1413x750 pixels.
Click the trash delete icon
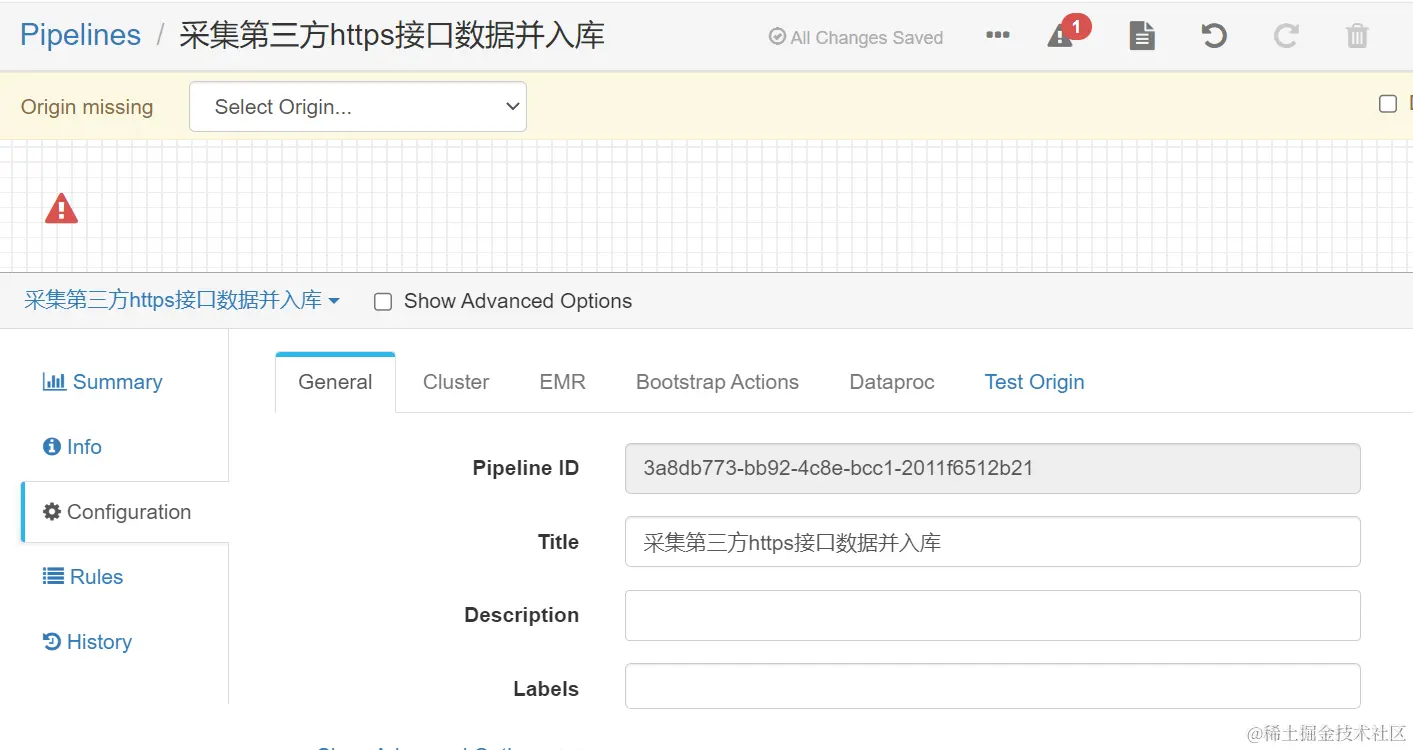pos(1357,36)
